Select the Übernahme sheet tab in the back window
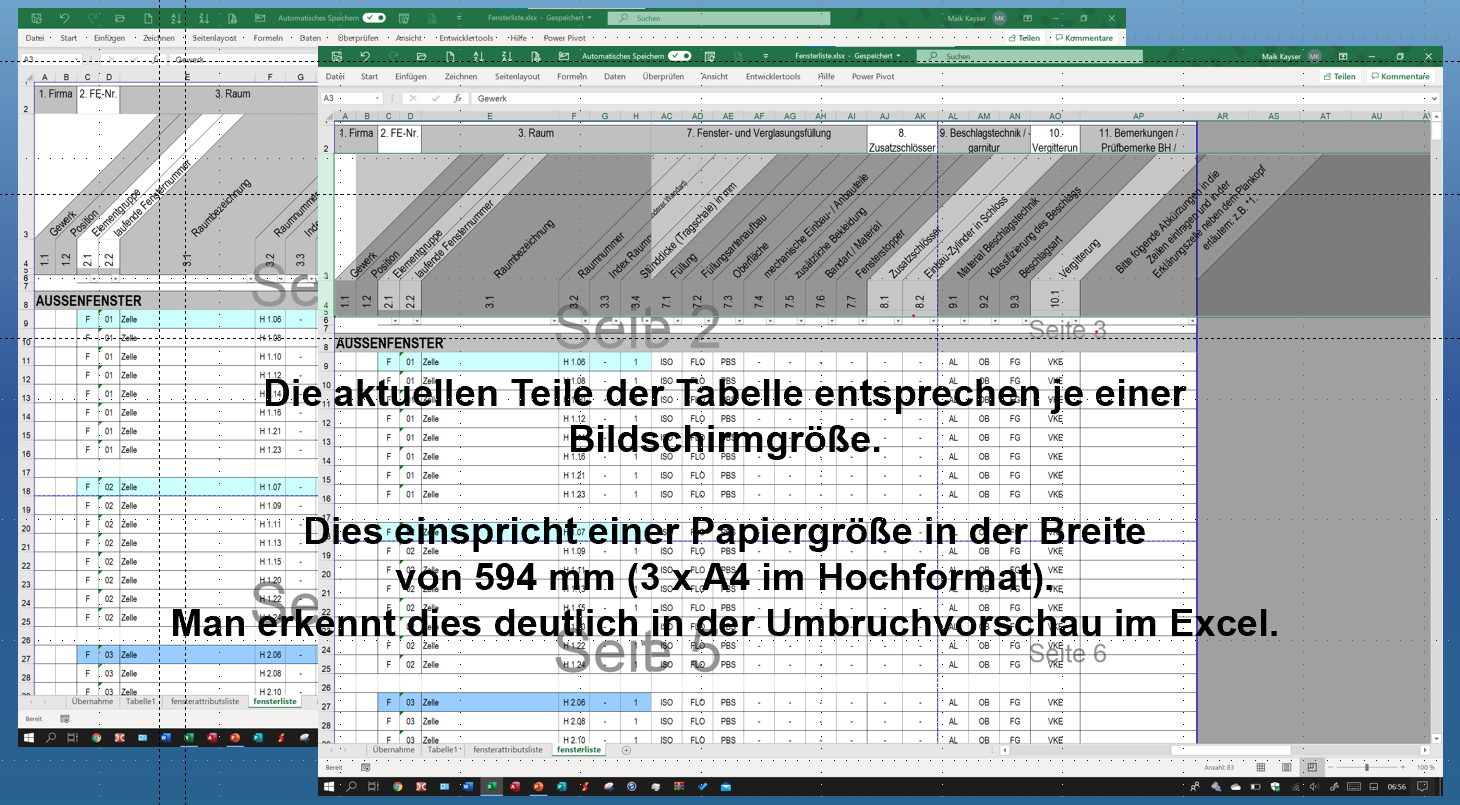Image resolution: width=1460 pixels, height=805 pixels. [92, 702]
